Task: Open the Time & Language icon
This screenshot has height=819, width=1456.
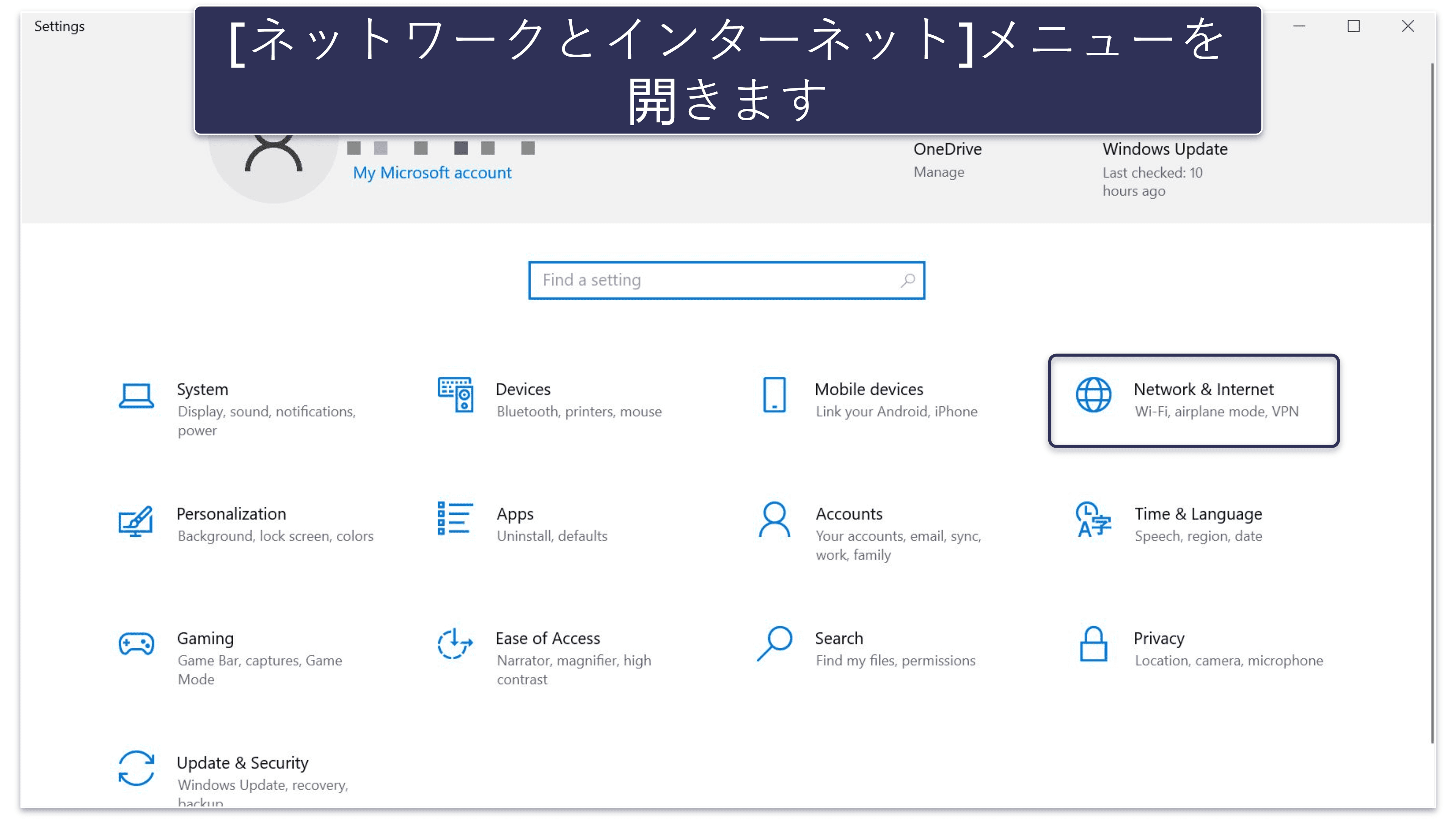Action: click(1093, 519)
